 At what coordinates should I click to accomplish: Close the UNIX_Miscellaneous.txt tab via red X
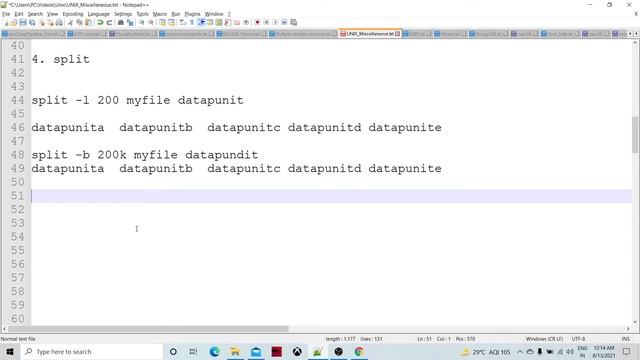tap(398, 33)
